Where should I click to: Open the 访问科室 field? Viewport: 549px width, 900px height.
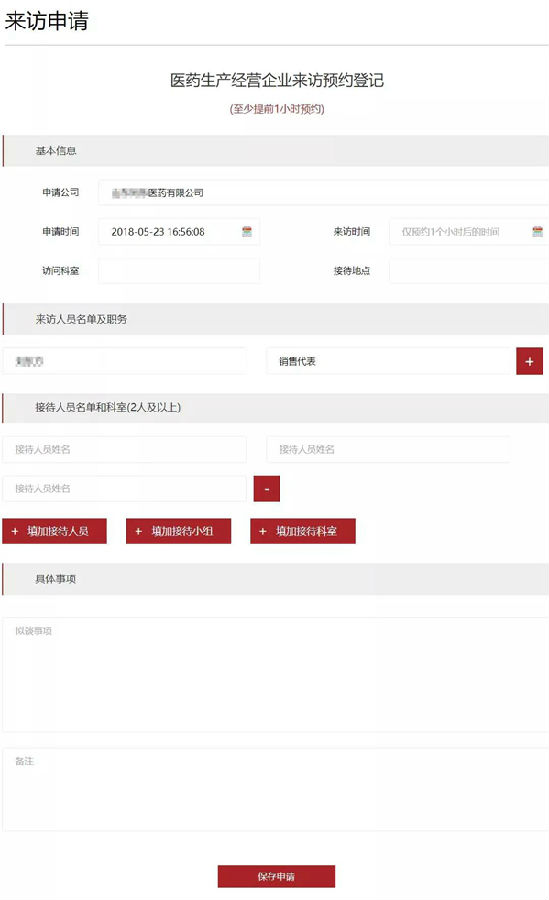click(x=179, y=270)
